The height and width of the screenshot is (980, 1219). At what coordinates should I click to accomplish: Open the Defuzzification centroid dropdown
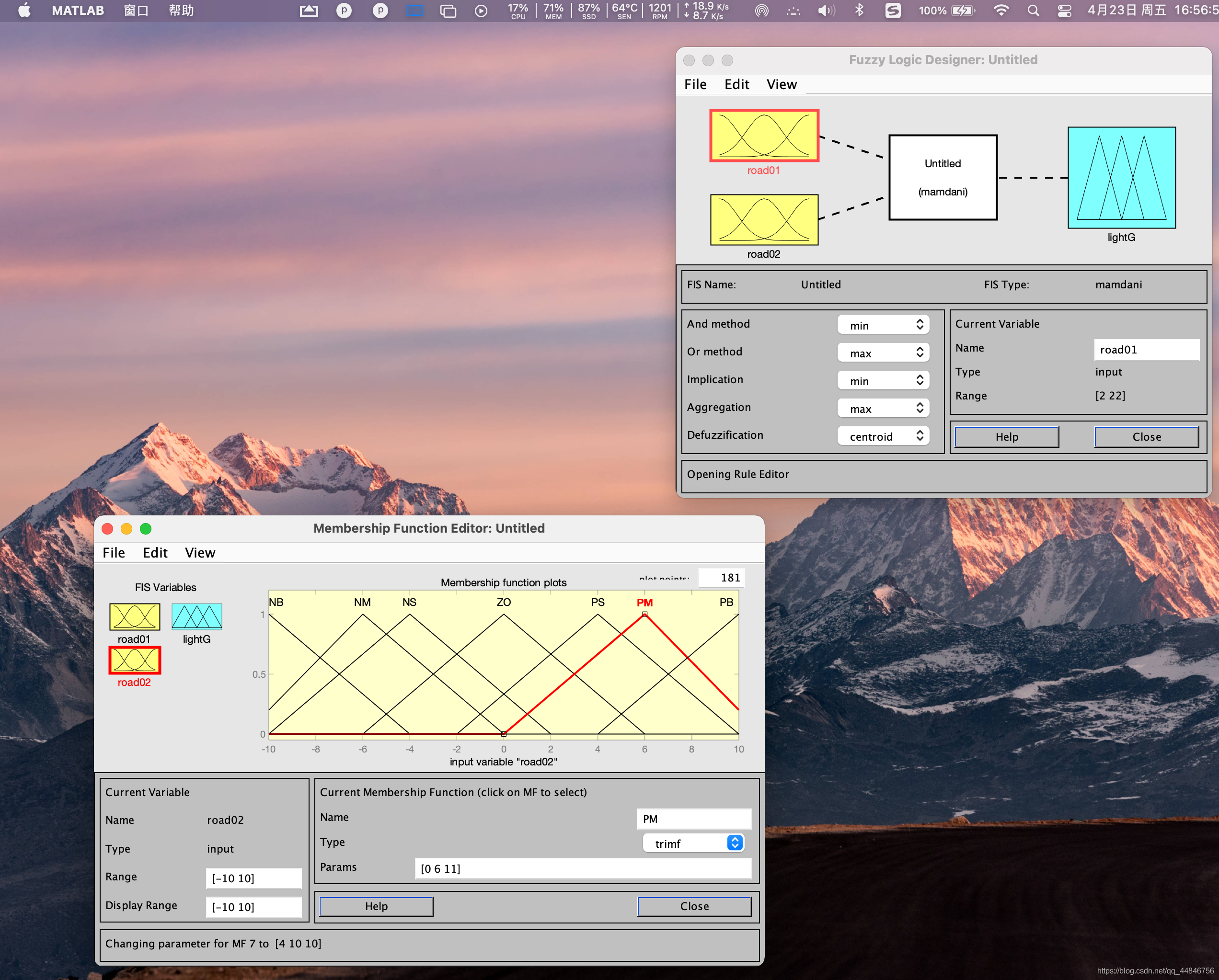click(x=883, y=436)
